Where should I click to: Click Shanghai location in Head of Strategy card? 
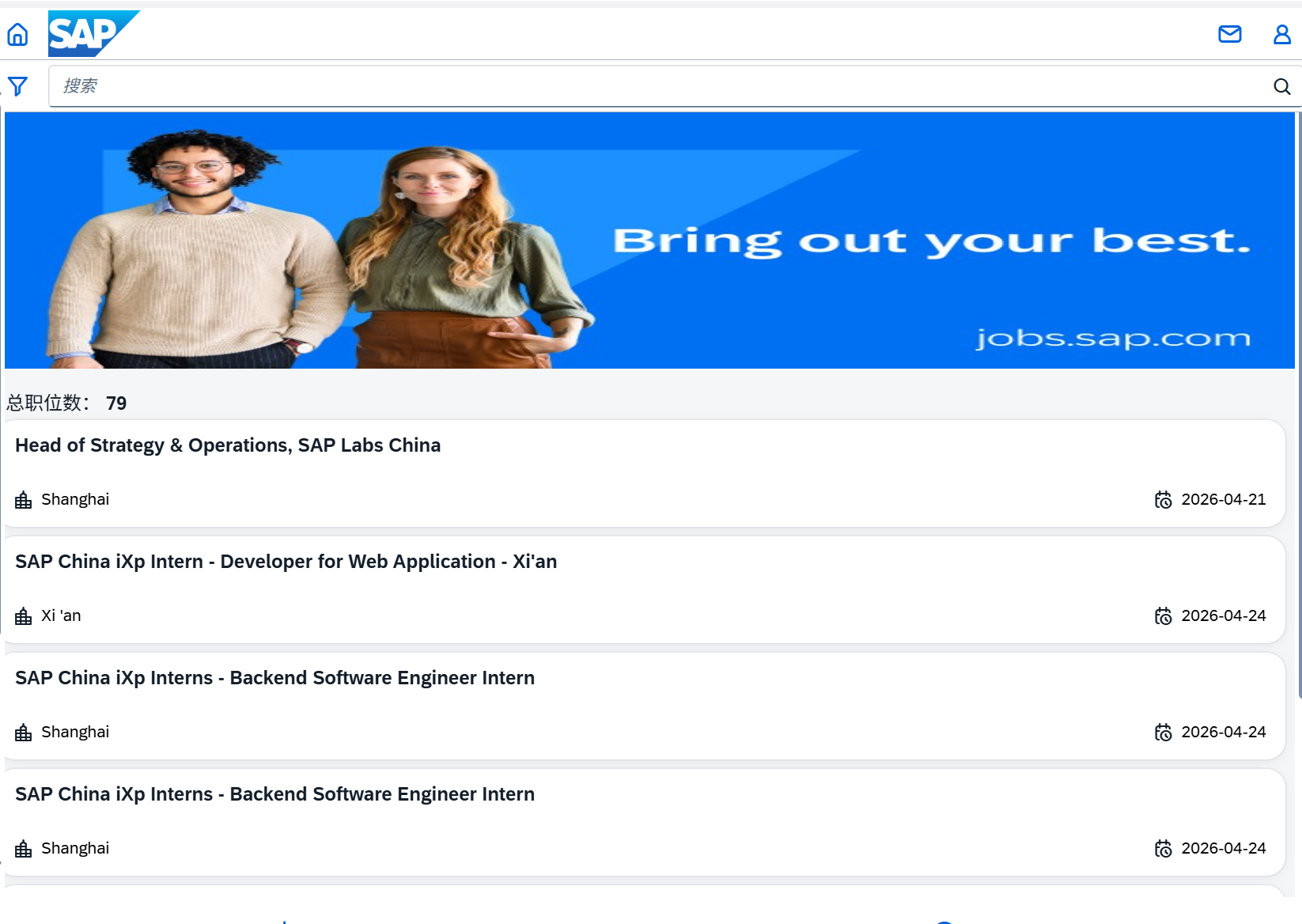click(x=75, y=500)
